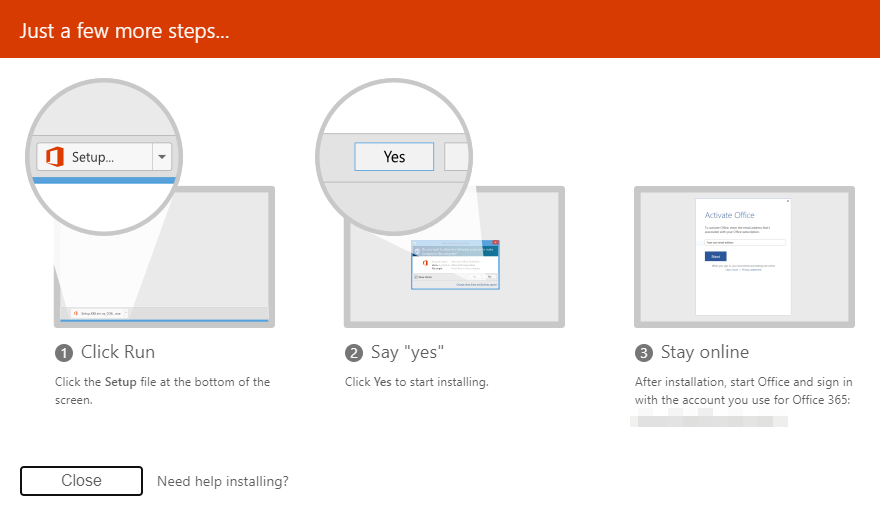The height and width of the screenshot is (516, 880).
Task: Click the step 3 number circle
Action: click(644, 353)
